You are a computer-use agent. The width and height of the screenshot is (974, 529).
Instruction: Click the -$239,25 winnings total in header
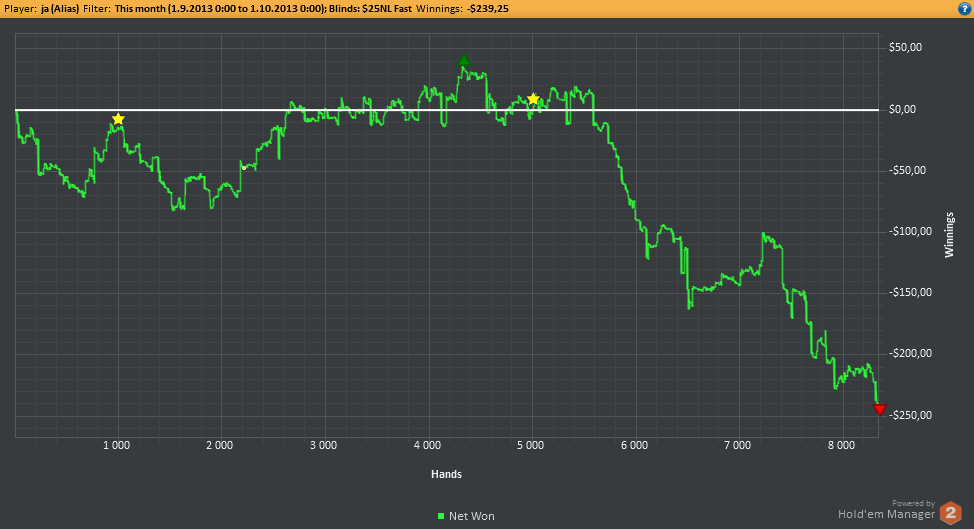[x=496, y=8]
